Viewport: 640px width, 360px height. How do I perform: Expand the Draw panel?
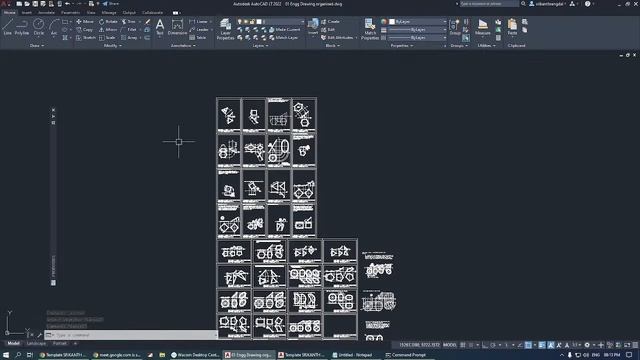pyautogui.click(x=37, y=46)
